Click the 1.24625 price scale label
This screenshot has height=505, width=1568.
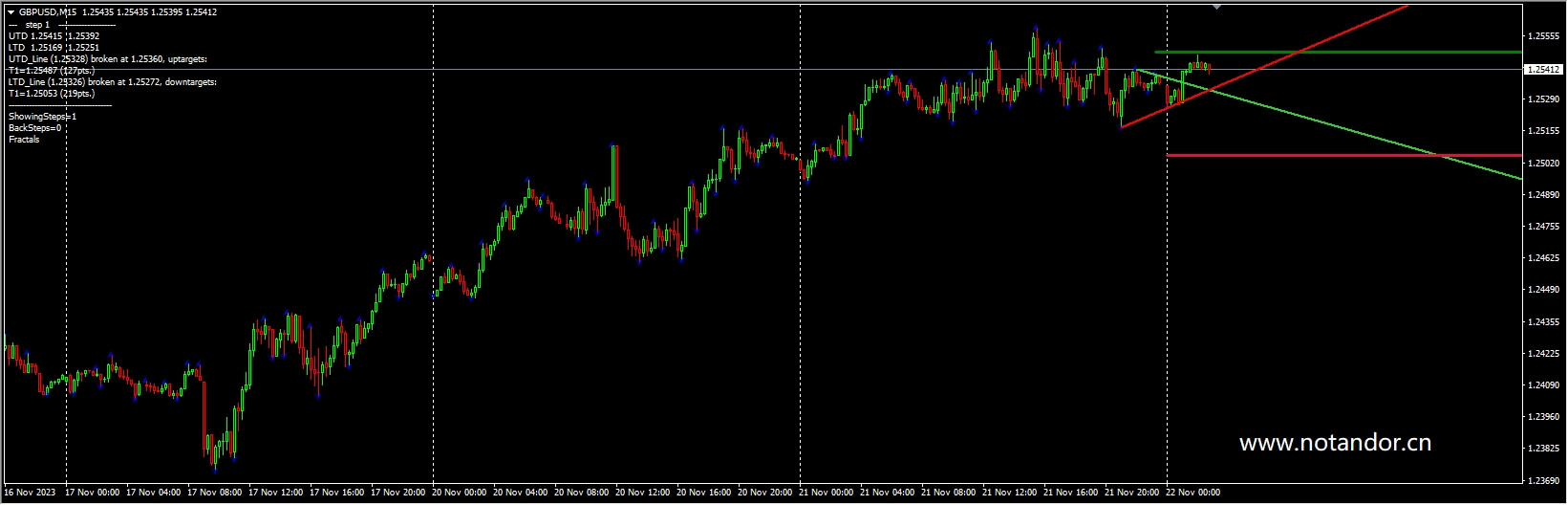[x=1543, y=258]
